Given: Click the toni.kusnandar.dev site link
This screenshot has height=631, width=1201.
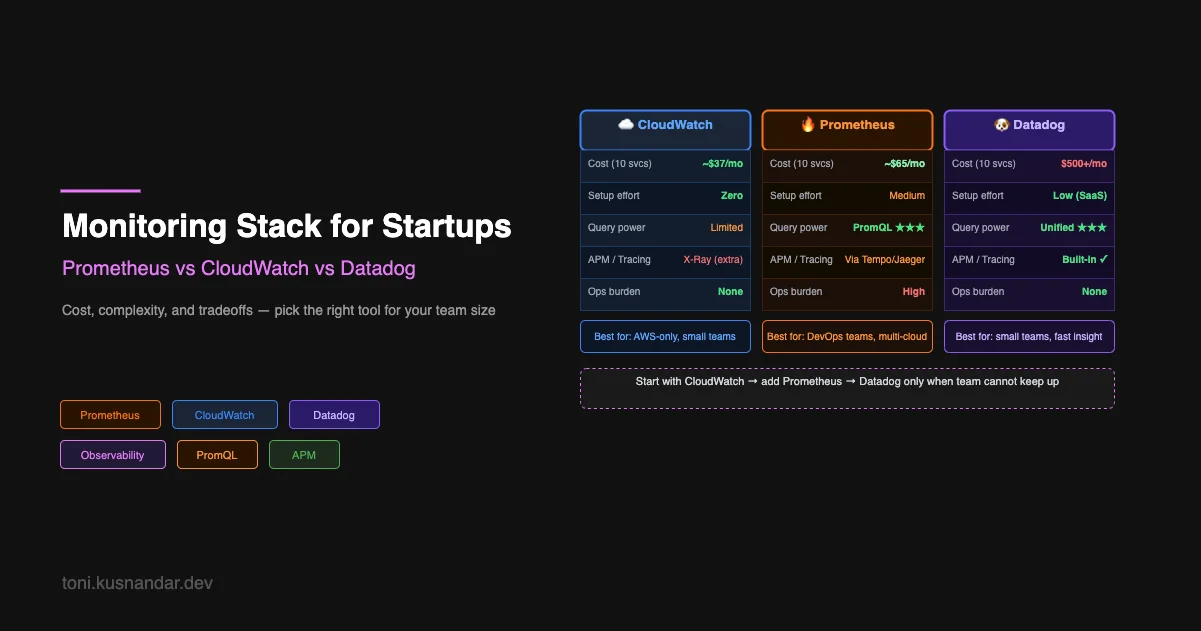Looking at the screenshot, I should (137, 583).
